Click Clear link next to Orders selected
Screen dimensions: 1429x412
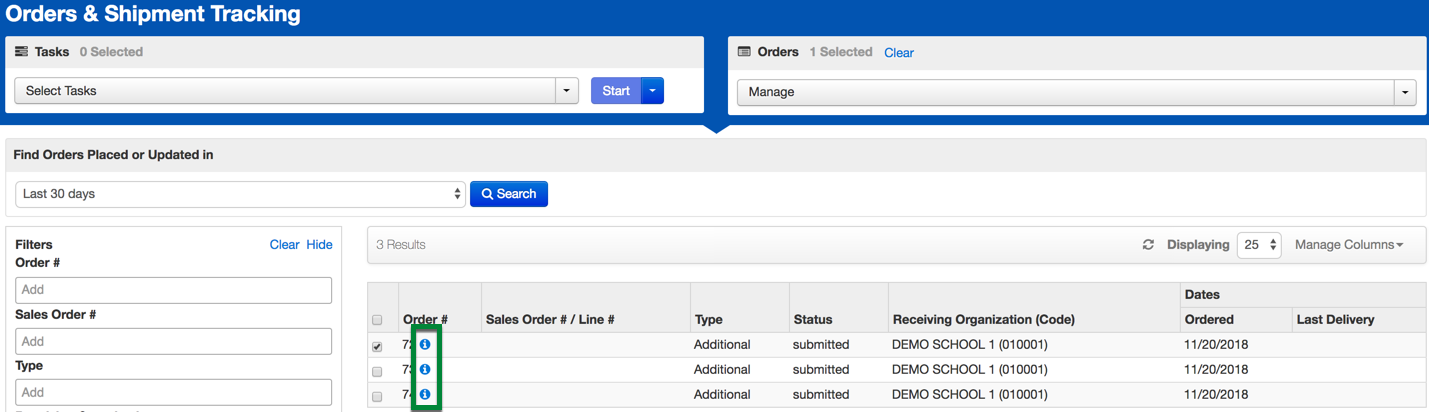pos(898,53)
